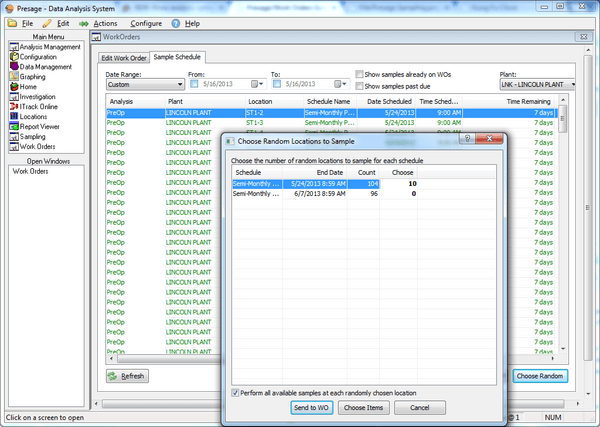This screenshot has height=427, width=600.
Task: Open the Actions menu
Action: (105, 24)
